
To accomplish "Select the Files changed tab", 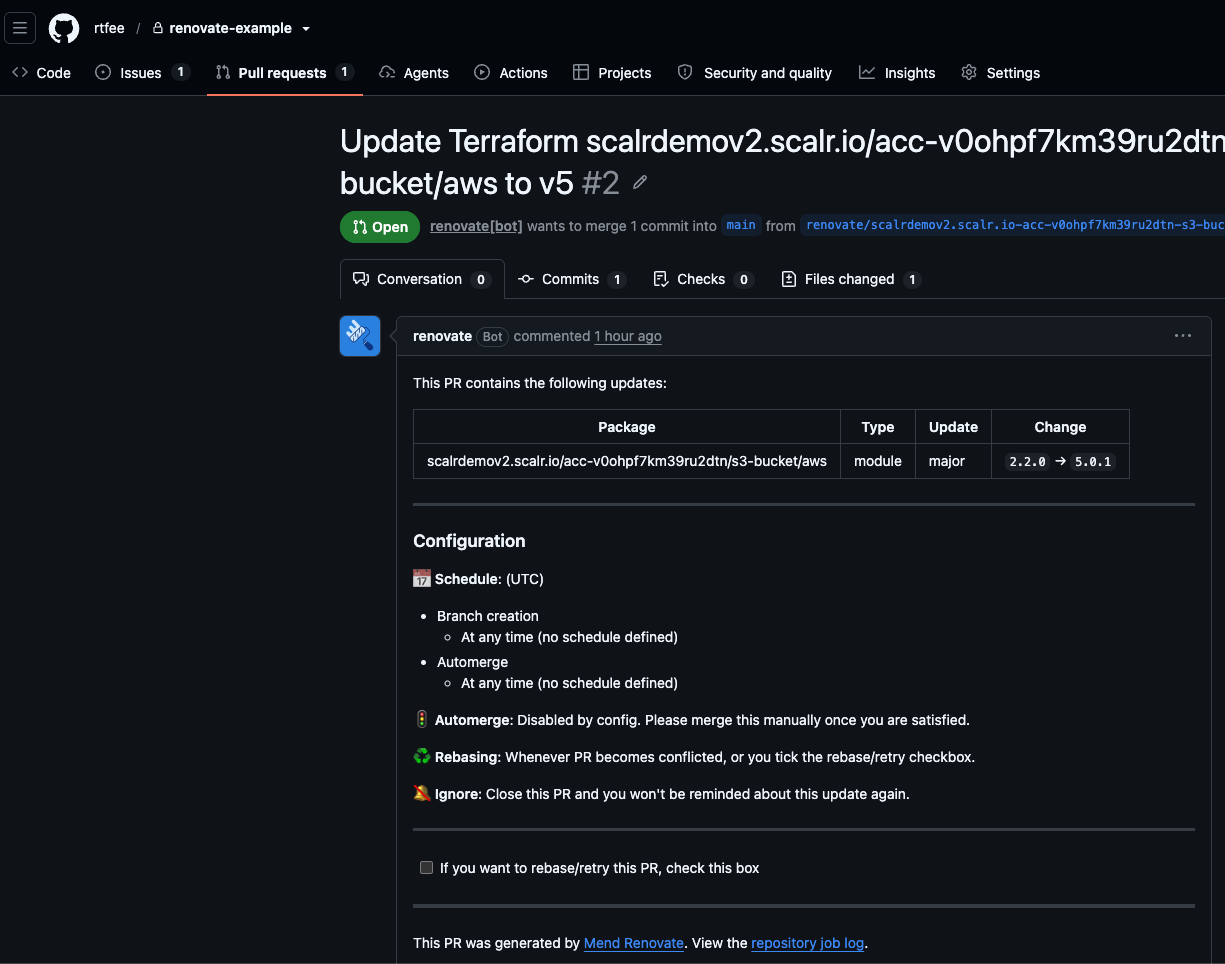I will tap(850, 279).
